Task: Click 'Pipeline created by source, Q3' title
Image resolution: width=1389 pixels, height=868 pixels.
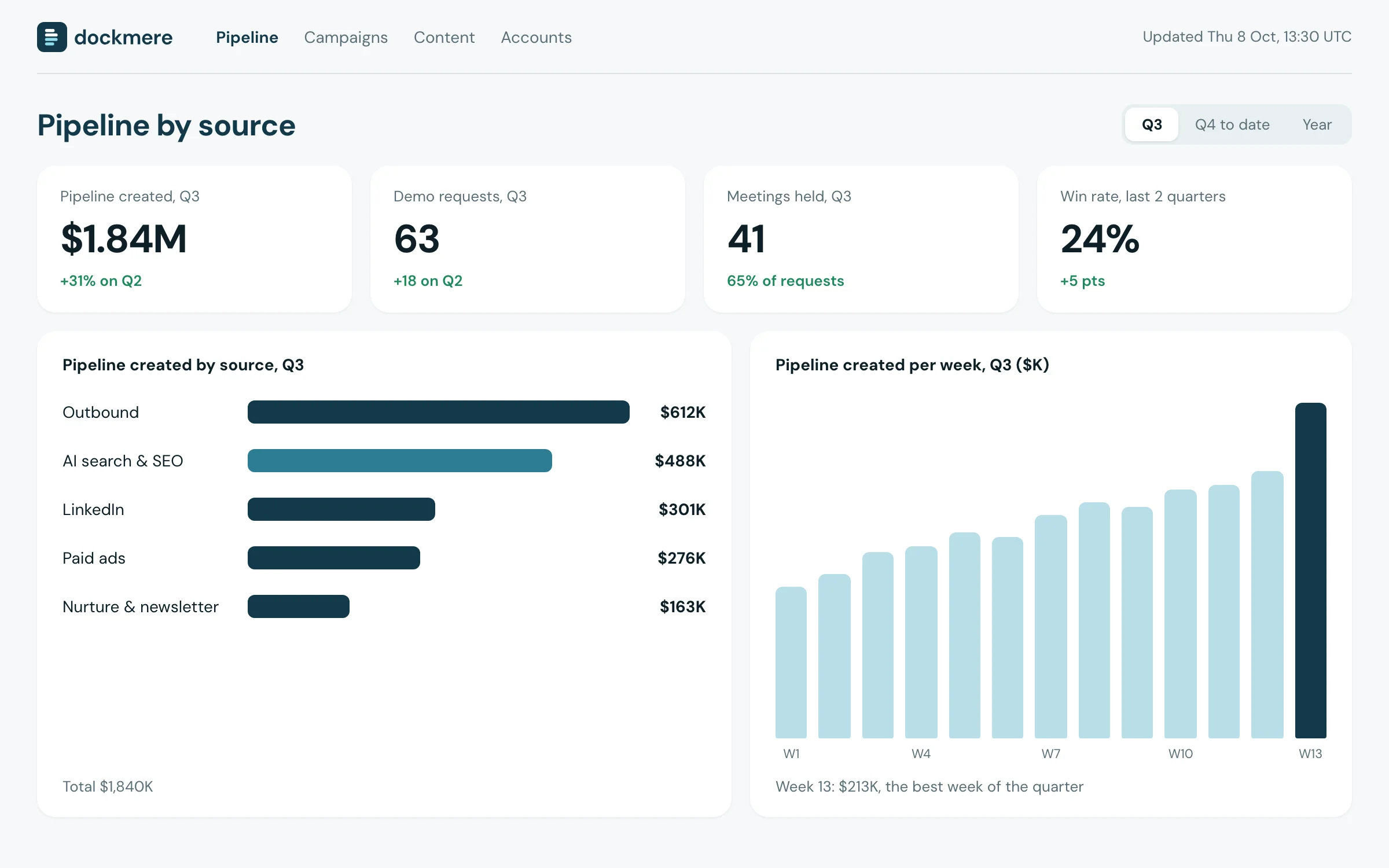Action: pos(183,365)
